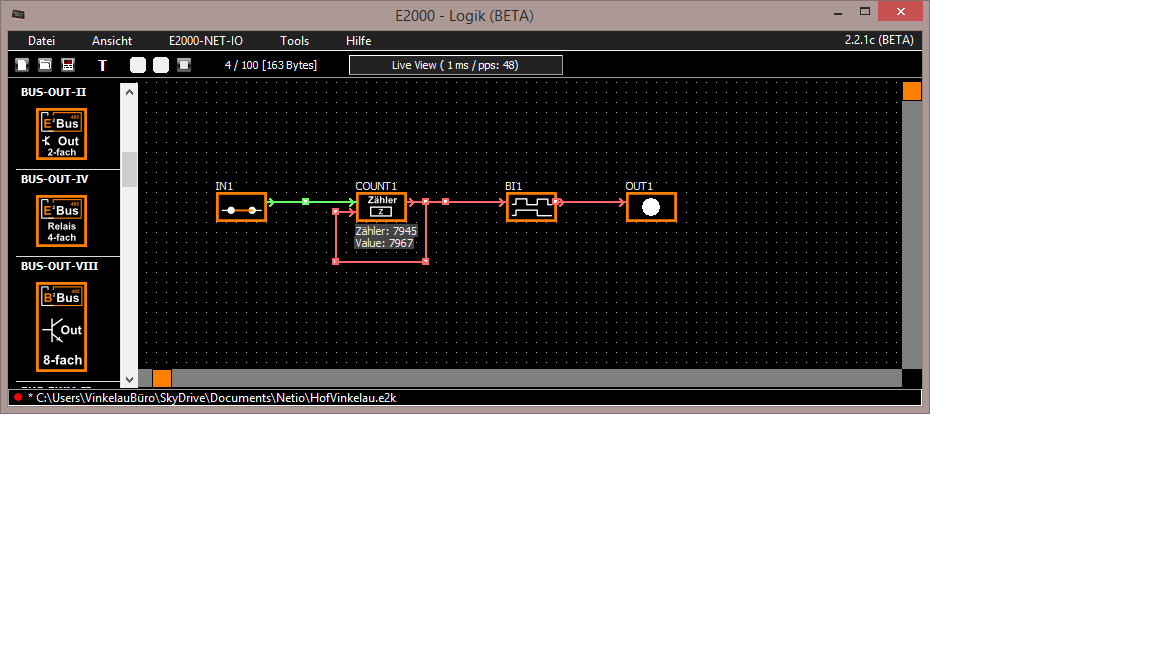This screenshot has height=648, width=1152.
Task: Select the OUT1 output block
Action: click(x=651, y=208)
